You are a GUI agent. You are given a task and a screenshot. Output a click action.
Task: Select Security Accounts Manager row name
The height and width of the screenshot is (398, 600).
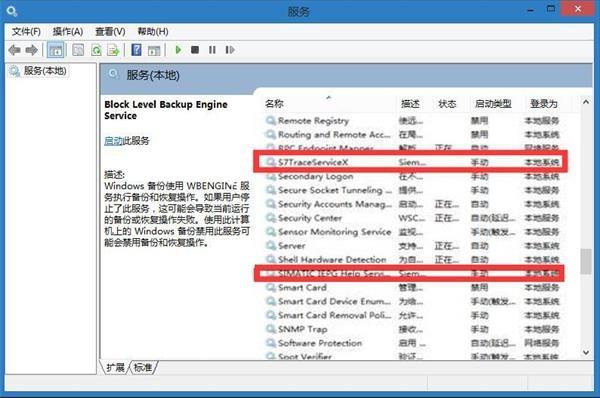coord(335,204)
